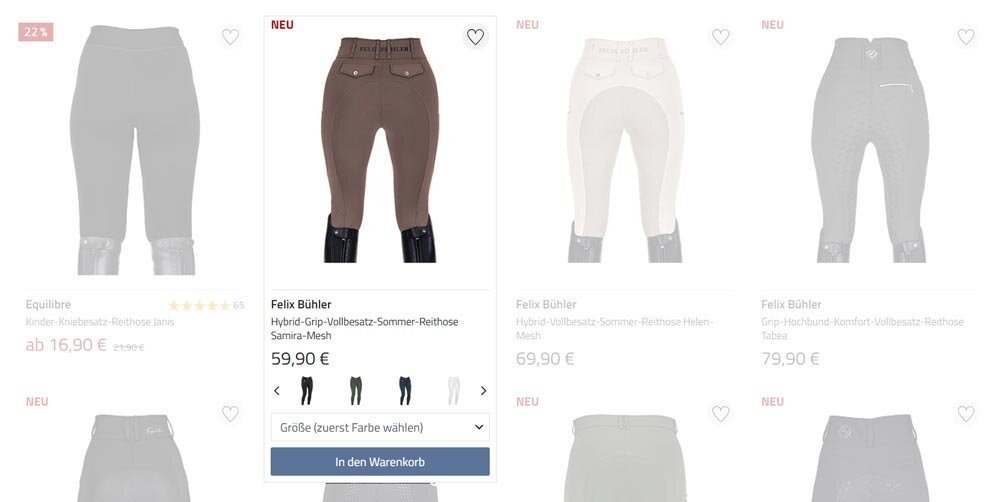Open the Grip-Hochbund-Komfort-Vollbesatz-Reithose Tabea link

(862, 329)
